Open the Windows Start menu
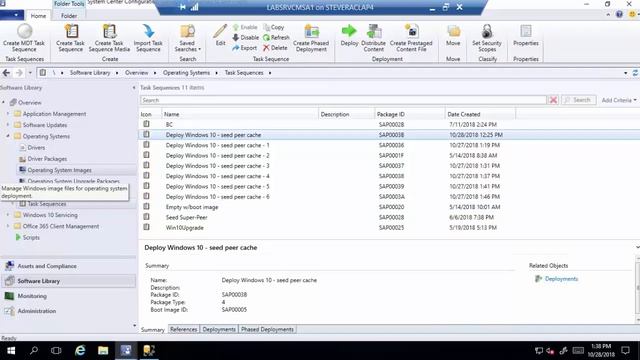The height and width of the screenshot is (360, 640). pyautogui.click(x=11, y=350)
